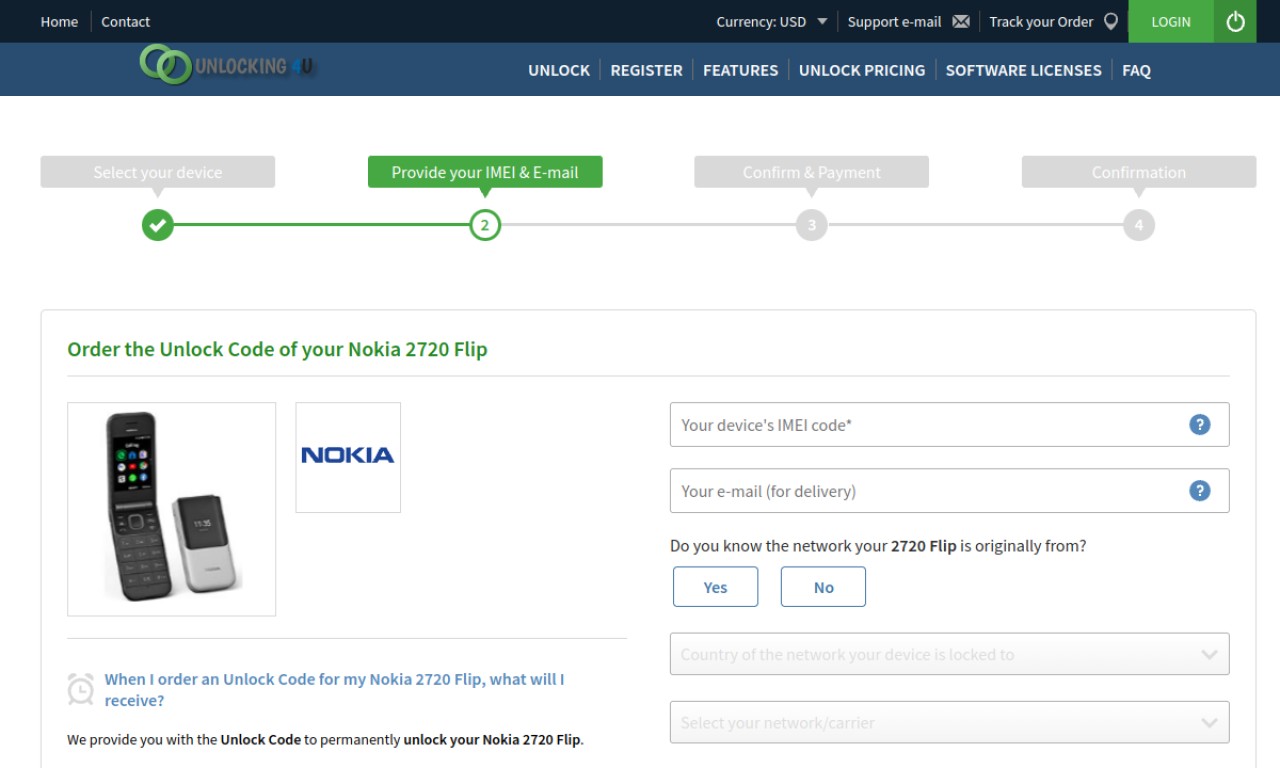The width and height of the screenshot is (1280, 768).
Task: Click the location pin icon by Track your Order
Action: pyautogui.click(x=1110, y=21)
